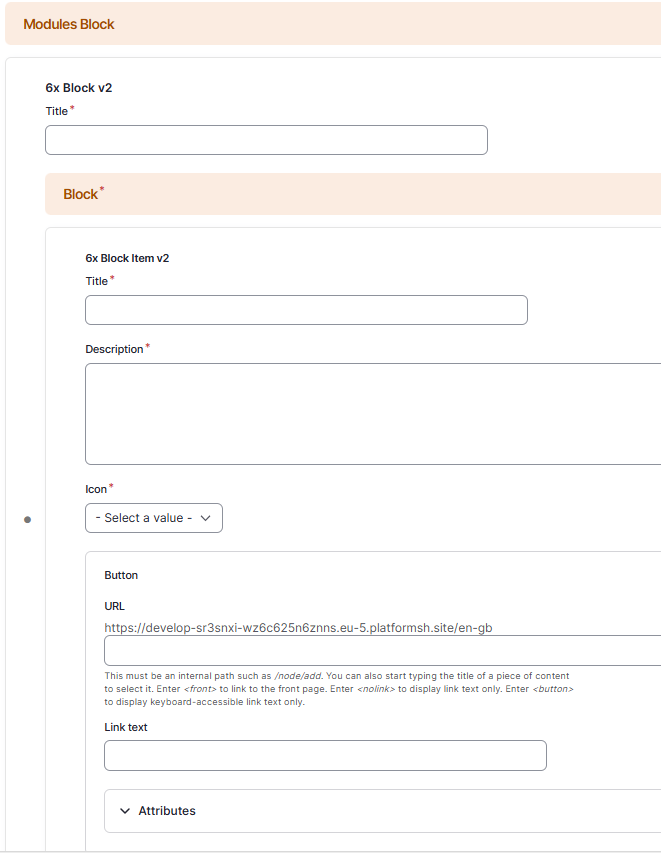
Task: Click the chevron icon beside Attributes
Action: coord(125,811)
